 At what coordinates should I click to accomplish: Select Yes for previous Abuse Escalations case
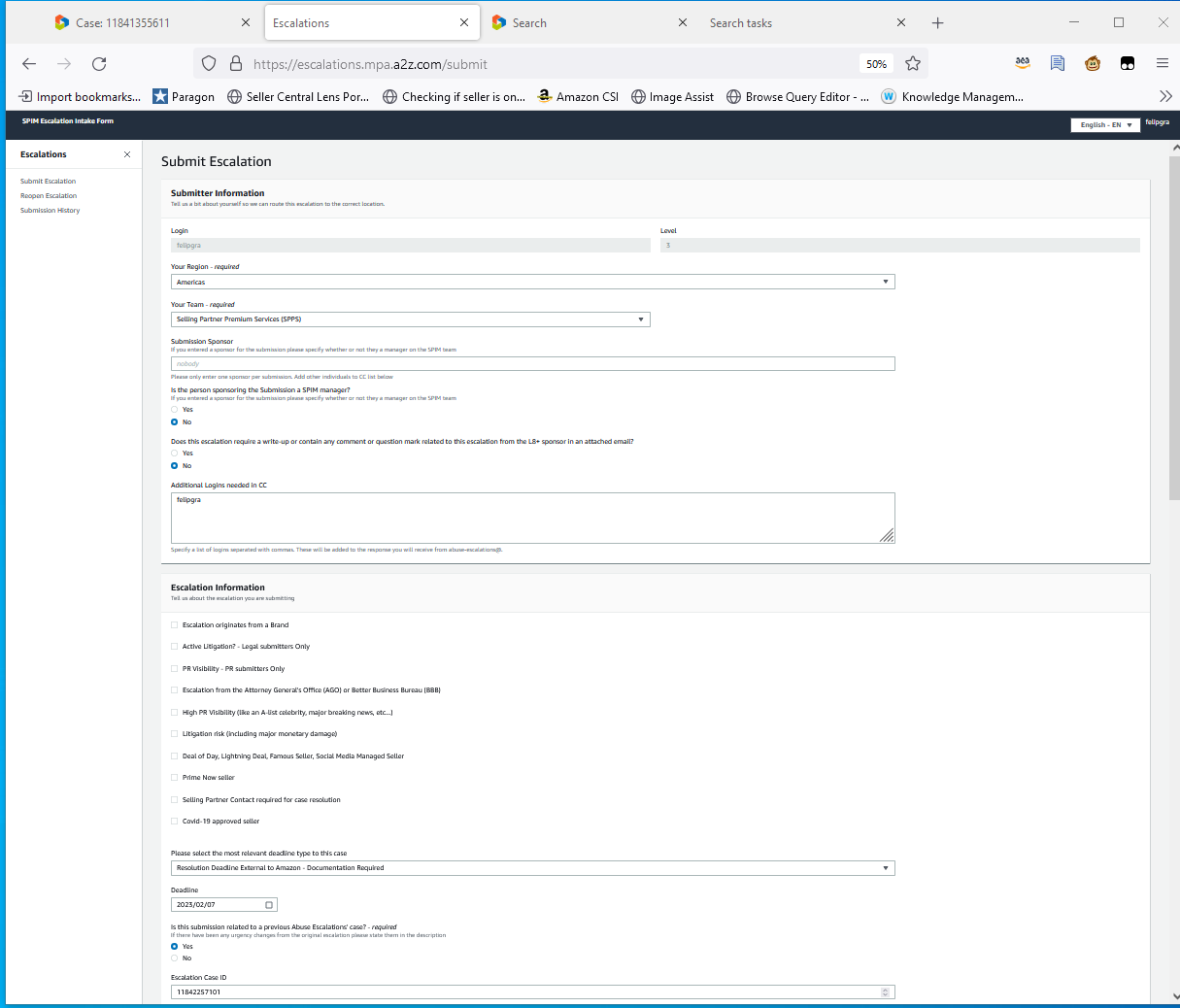pos(175,946)
